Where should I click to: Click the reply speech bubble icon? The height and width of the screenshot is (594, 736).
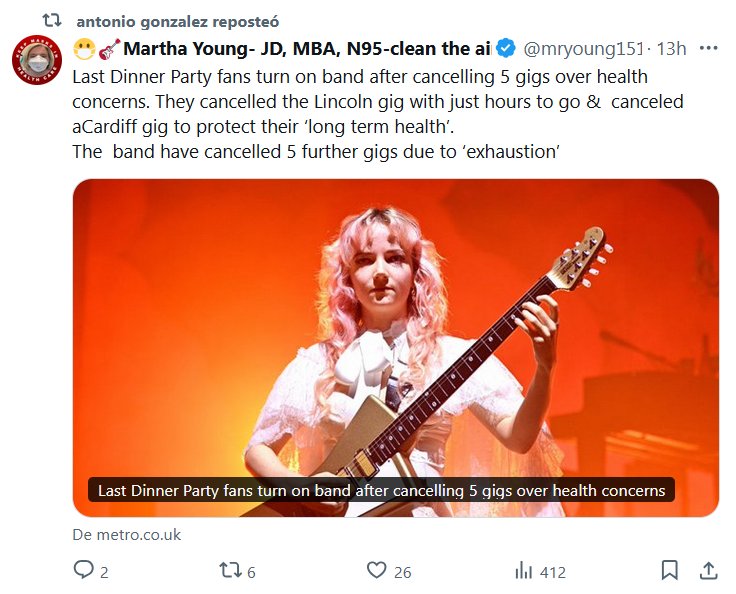[83, 571]
